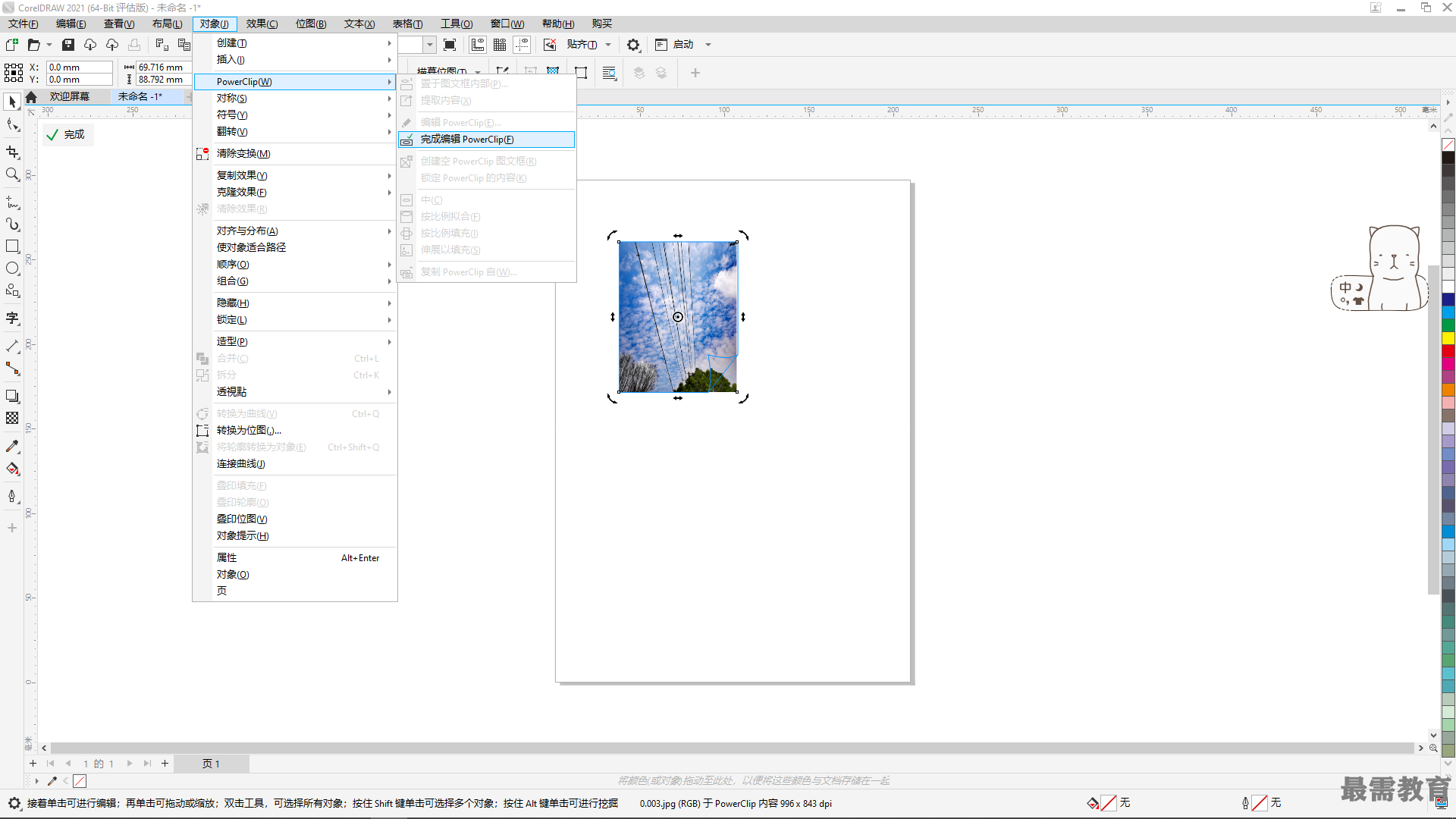Image resolution: width=1456 pixels, height=819 pixels.
Task: Select the Polygon shapes tool
Action: pos(12,290)
